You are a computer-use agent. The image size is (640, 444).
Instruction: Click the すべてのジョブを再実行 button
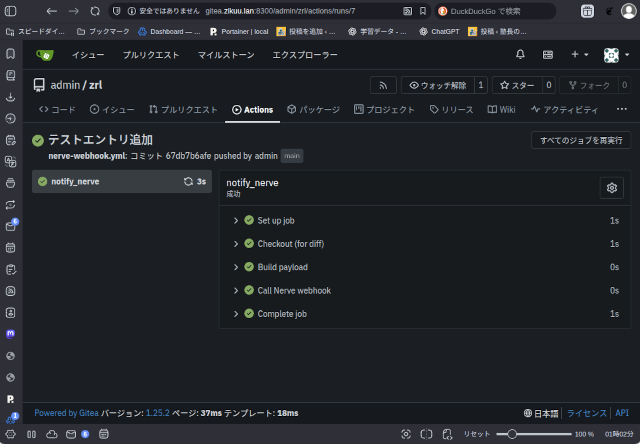(580, 141)
